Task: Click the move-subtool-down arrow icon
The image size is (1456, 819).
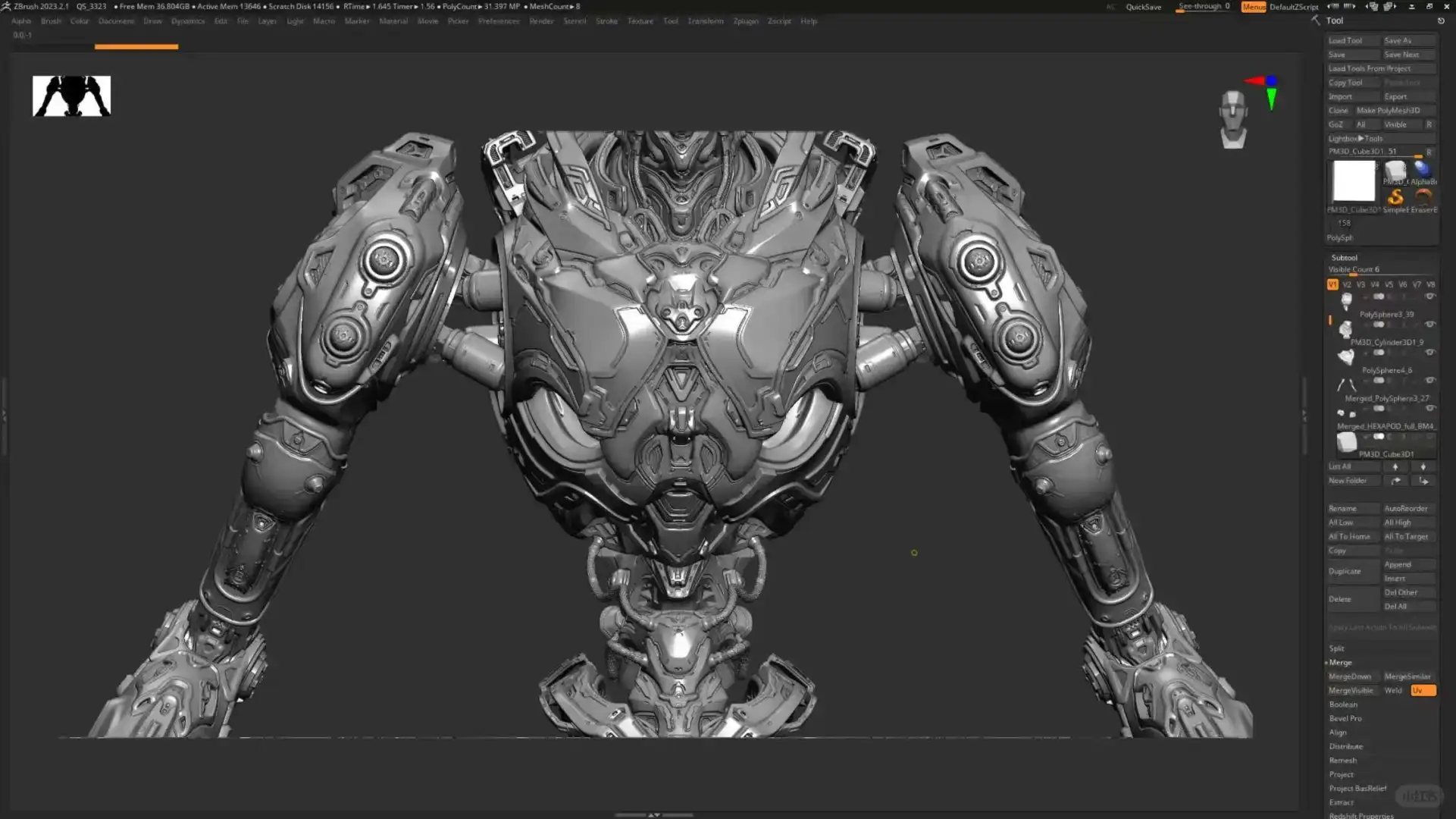Action: tap(1423, 466)
